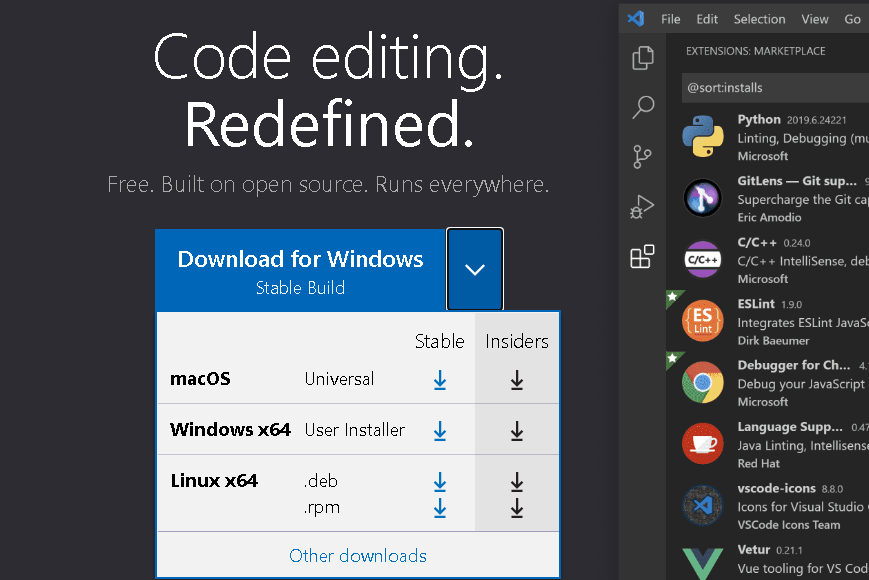Select the C/C++ extension title
This screenshot has height=580, width=869.
757,243
